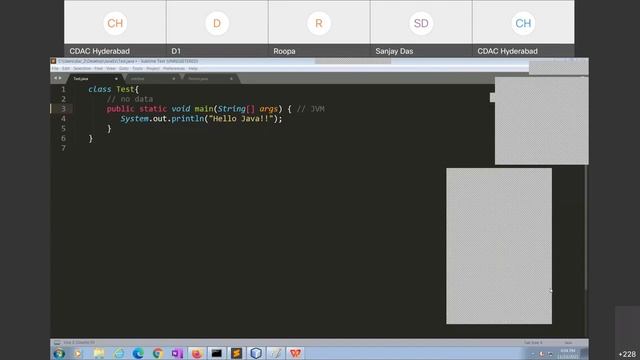Open the VirtualBox cube taskbar icon

pyautogui.click(x=256, y=353)
